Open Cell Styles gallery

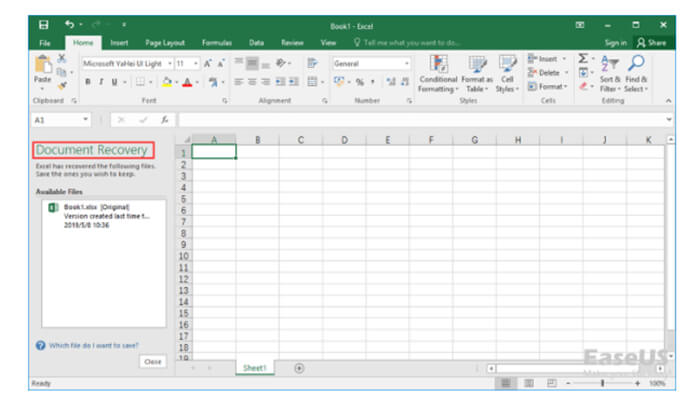pyautogui.click(x=507, y=74)
